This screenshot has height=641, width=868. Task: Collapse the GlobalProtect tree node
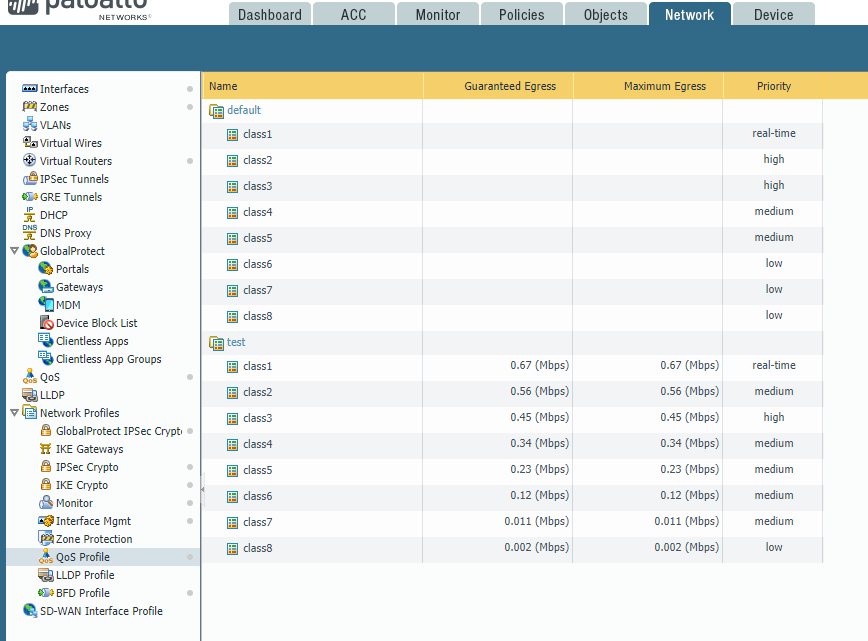tap(14, 251)
